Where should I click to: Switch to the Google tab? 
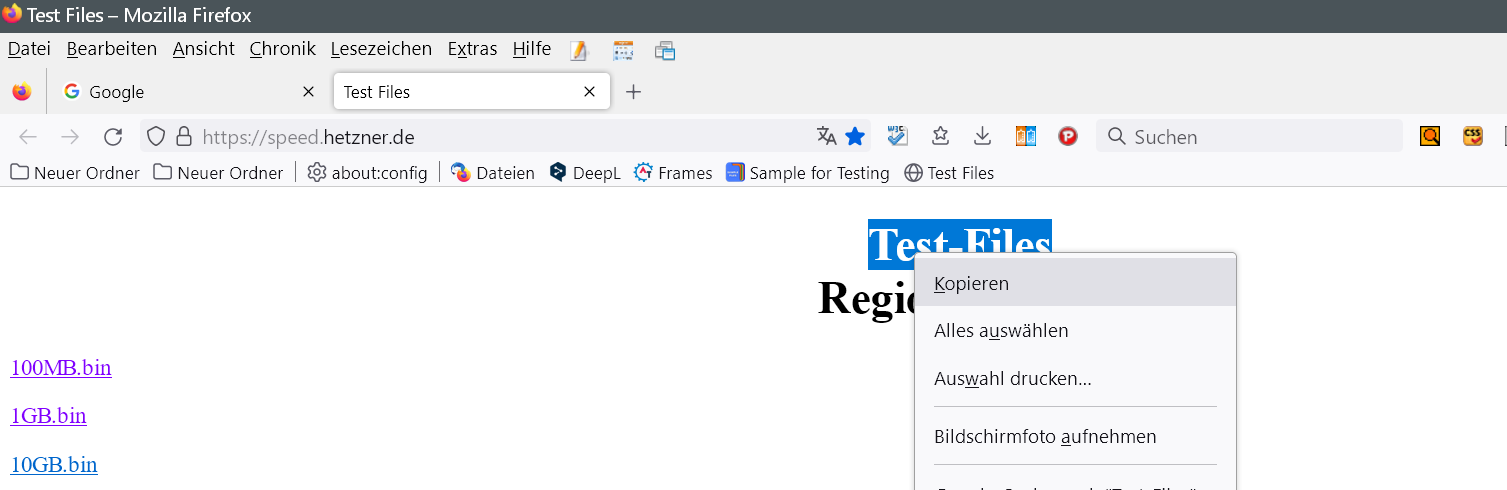(x=180, y=92)
